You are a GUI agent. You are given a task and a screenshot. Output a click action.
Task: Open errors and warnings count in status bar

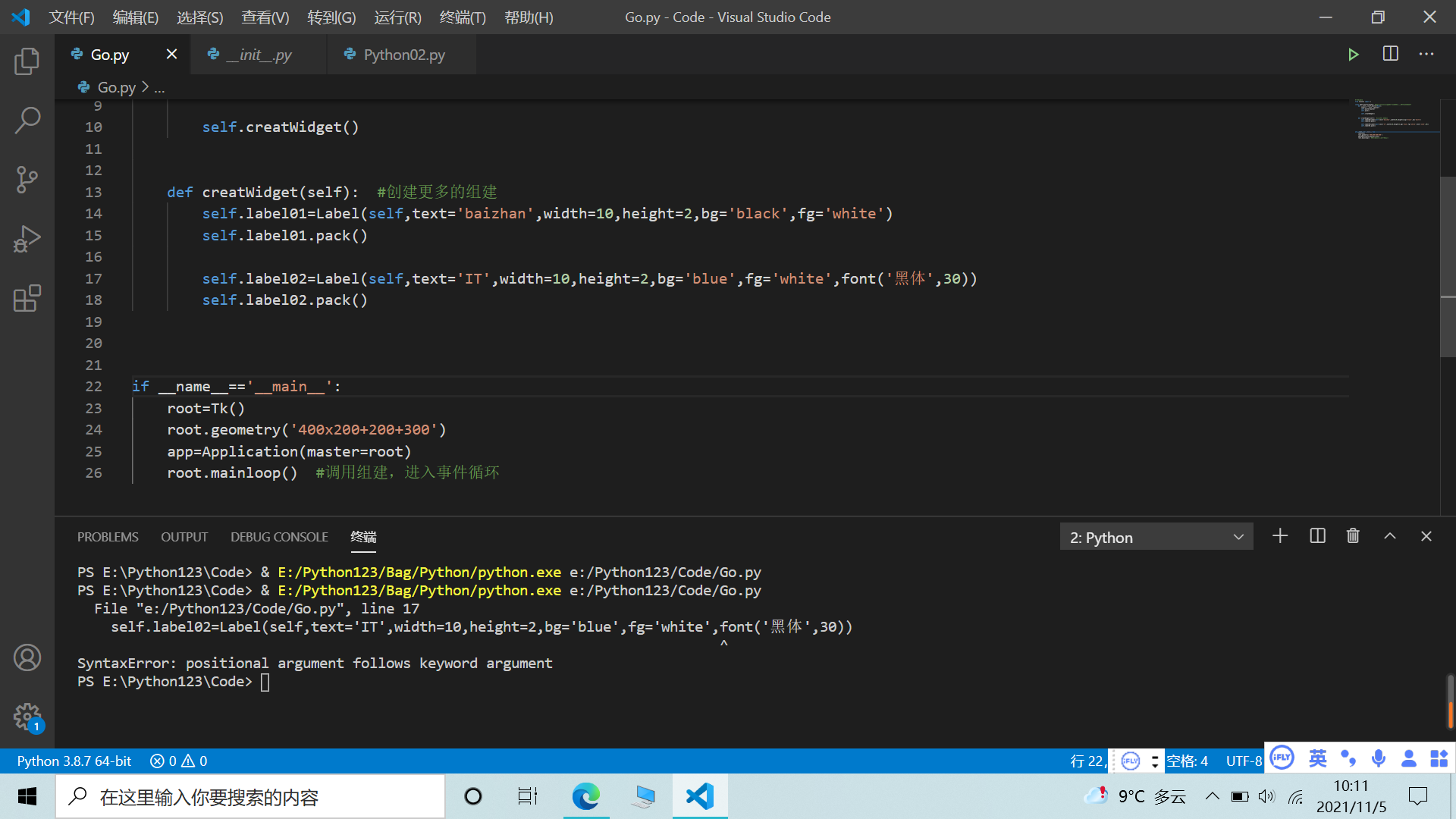tap(178, 761)
